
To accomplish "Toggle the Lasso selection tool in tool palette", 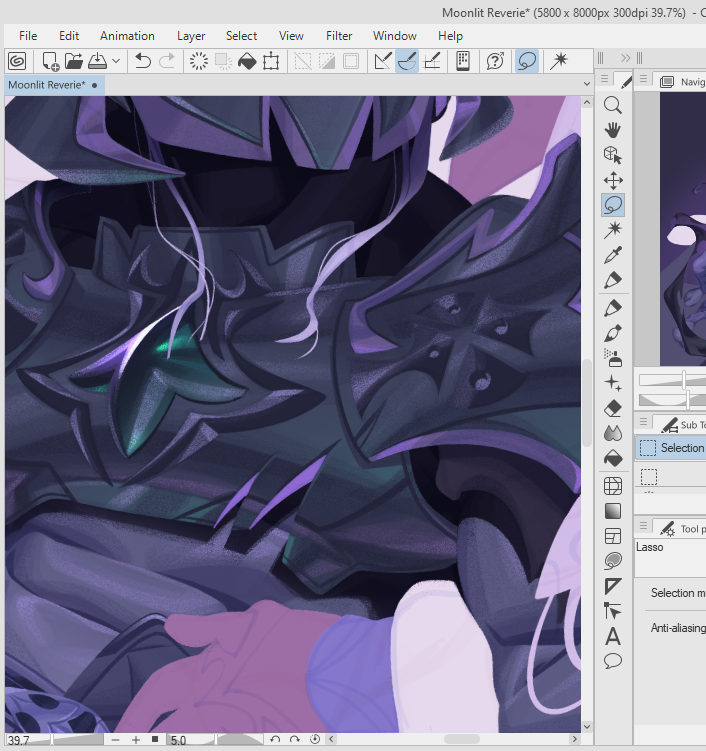I will tap(613, 205).
